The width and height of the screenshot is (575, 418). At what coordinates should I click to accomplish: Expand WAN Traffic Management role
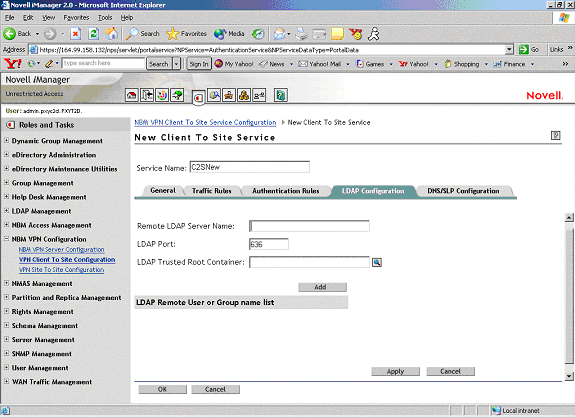pos(6,381)
